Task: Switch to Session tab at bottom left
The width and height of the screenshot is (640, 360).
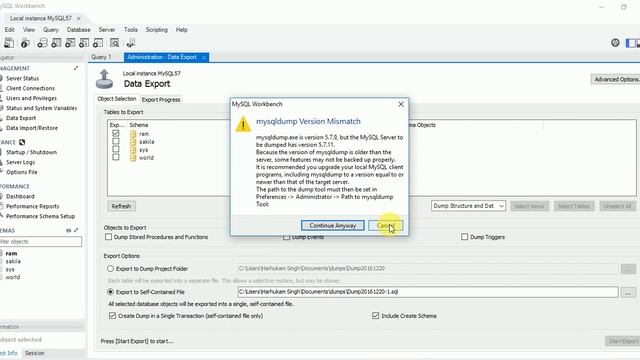Action: (x=35, y=353)
